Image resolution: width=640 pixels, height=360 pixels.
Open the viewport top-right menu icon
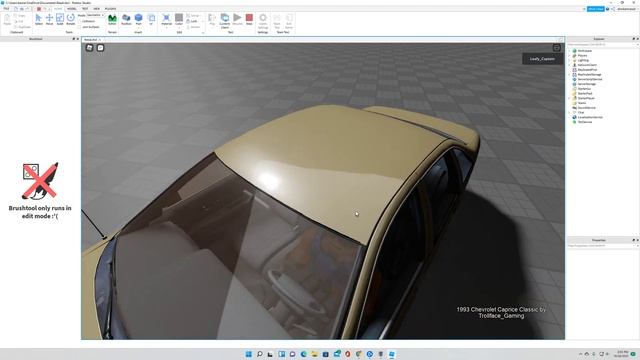557,48
